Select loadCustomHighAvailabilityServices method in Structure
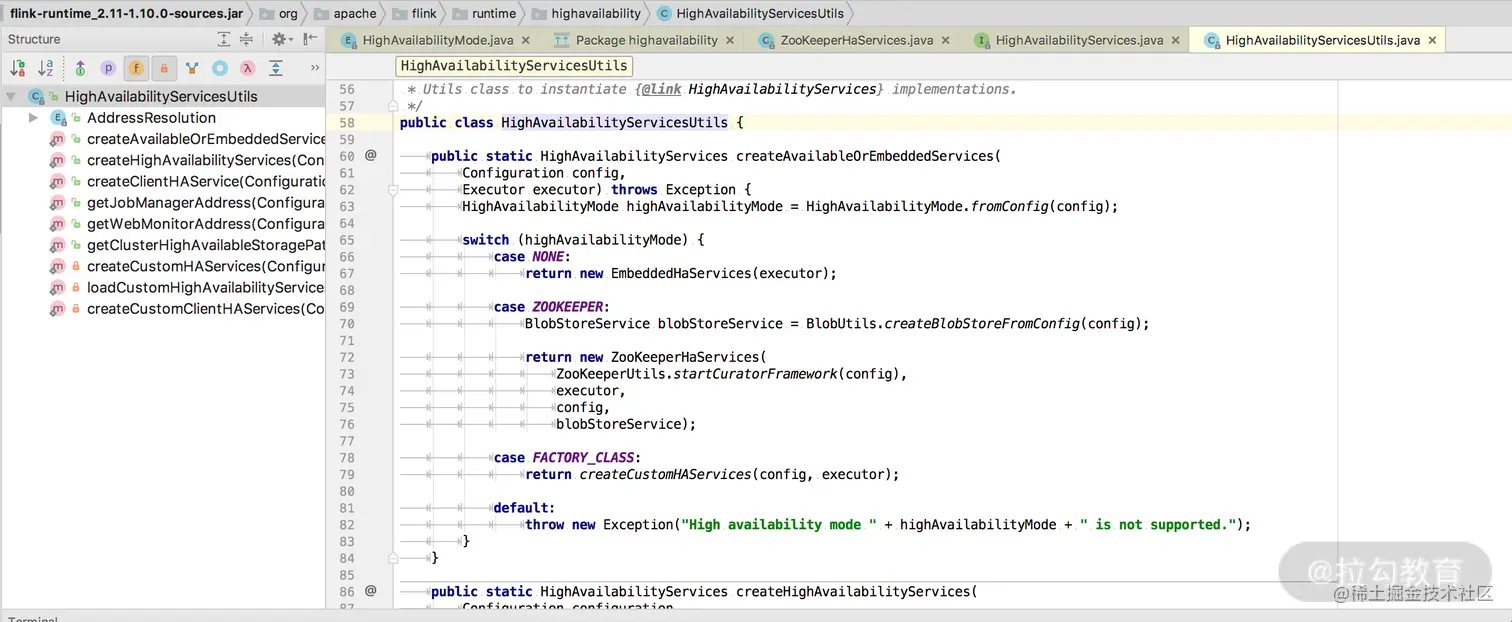This screenshot has height=622, width=1512. click(x=206, y=287)
